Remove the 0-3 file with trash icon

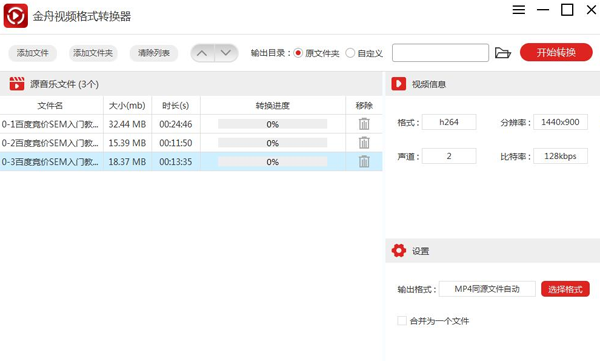point(364,161)
